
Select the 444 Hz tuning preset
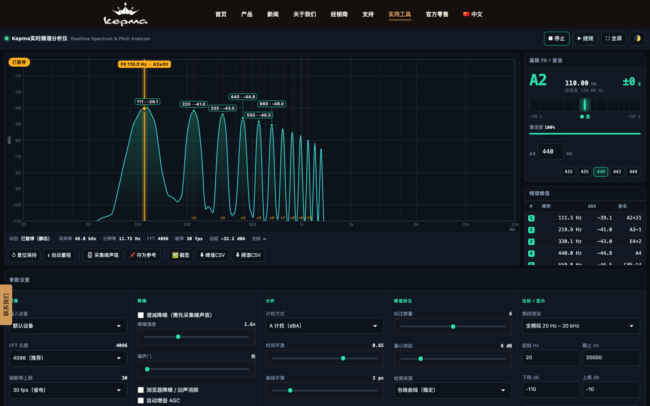click(x=633, y=172)
